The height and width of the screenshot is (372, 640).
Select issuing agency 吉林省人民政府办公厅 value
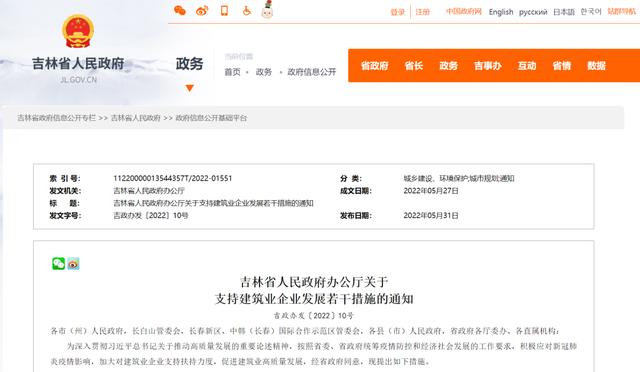pos(149,191)
